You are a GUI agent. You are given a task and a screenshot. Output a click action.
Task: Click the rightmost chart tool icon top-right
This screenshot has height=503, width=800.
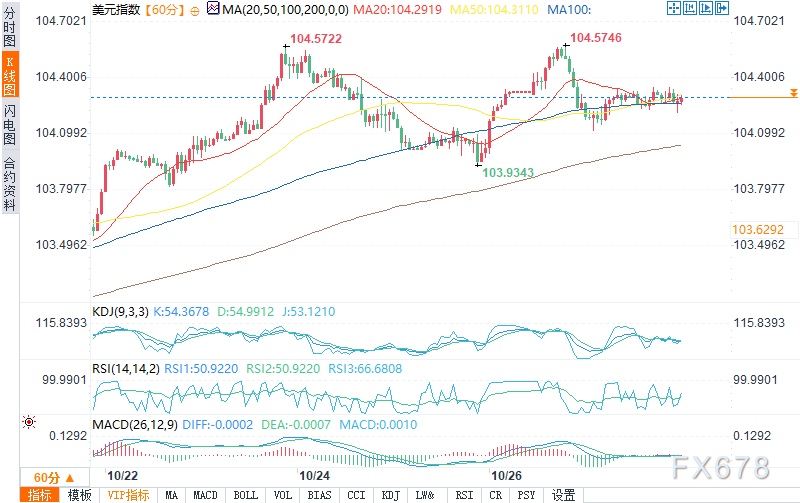tap(722, 9)
